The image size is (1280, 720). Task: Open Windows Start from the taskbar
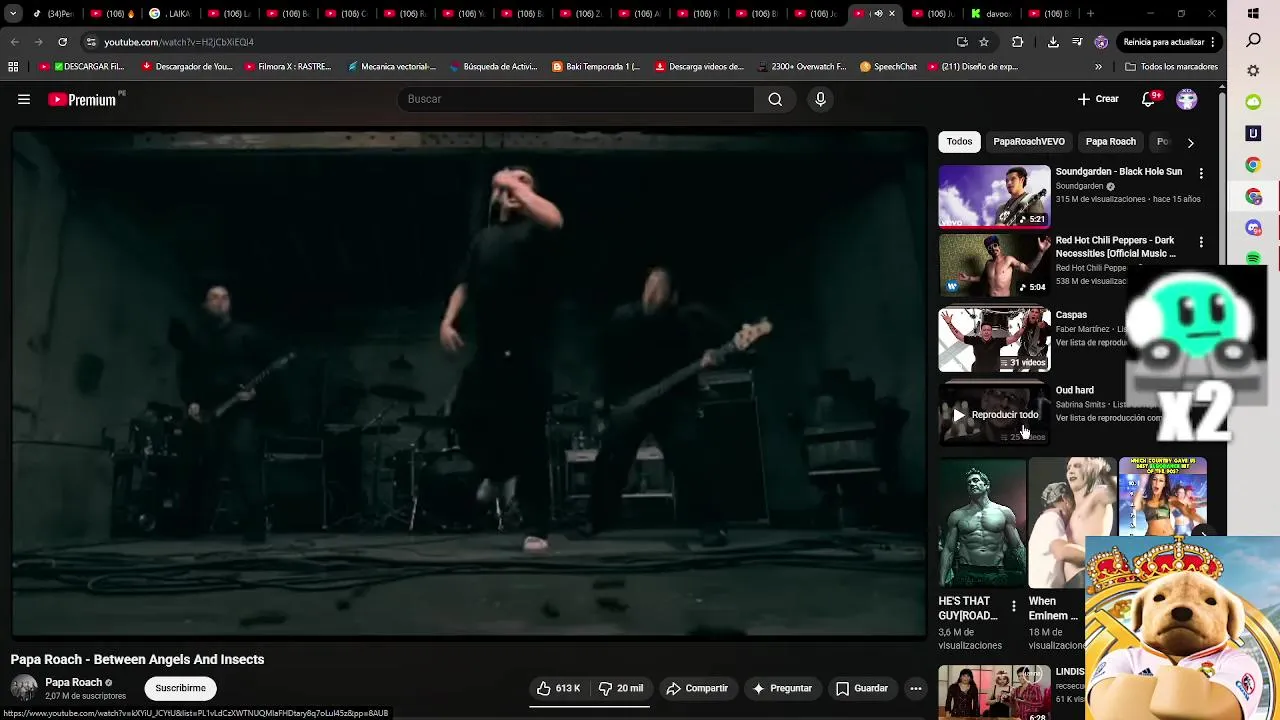coord(1253,14)
